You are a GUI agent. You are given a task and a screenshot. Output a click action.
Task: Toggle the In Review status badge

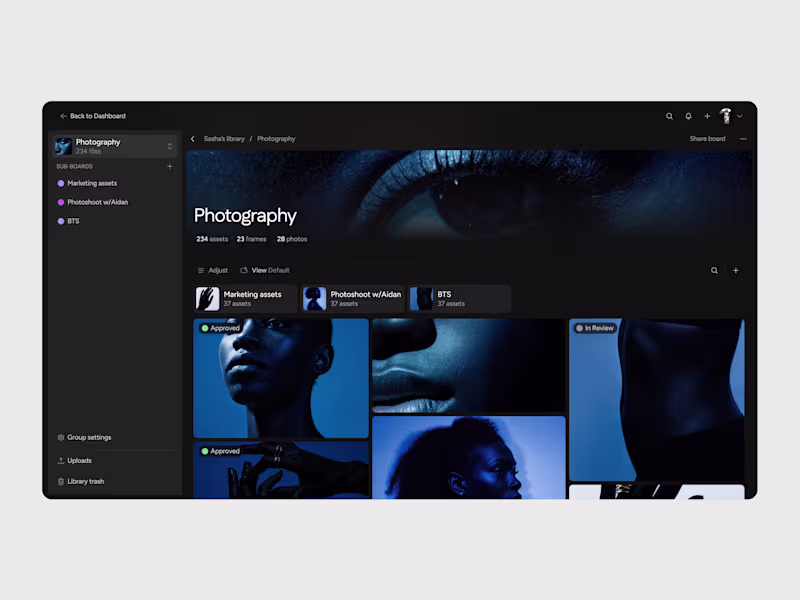[596, 327]
